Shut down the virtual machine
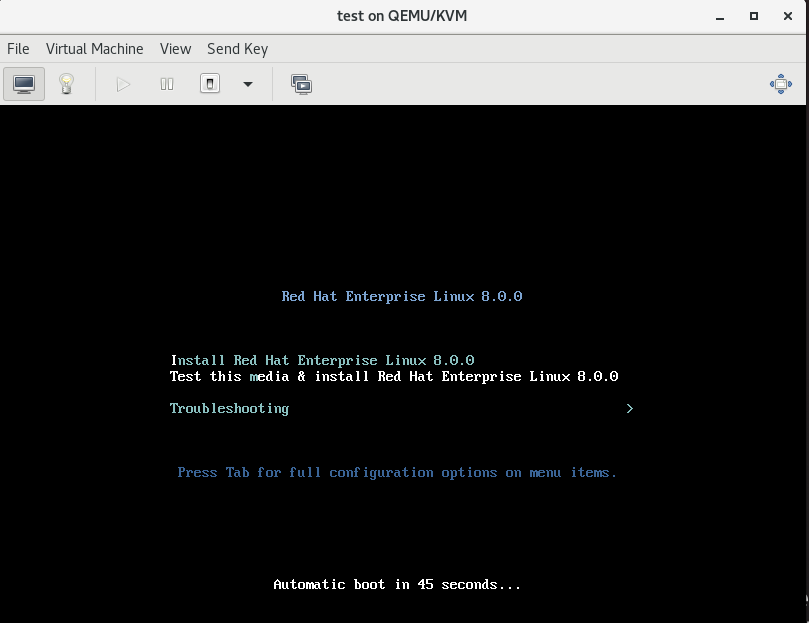Viewport: 809px width, 623px height. point(210,84)
